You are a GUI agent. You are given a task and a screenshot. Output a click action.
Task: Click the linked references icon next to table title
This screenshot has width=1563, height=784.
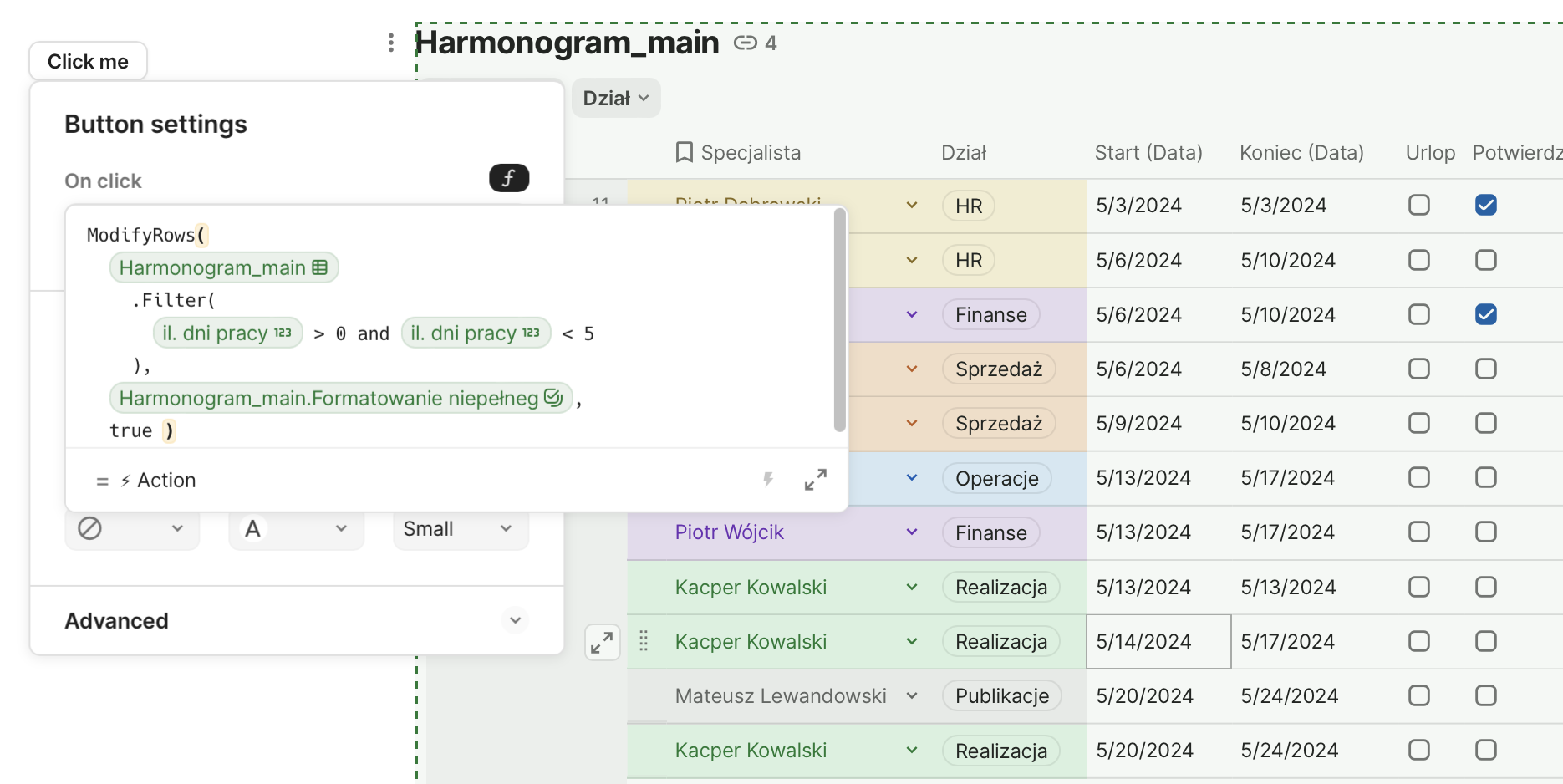pyautogui.click(x=745, y=43)
